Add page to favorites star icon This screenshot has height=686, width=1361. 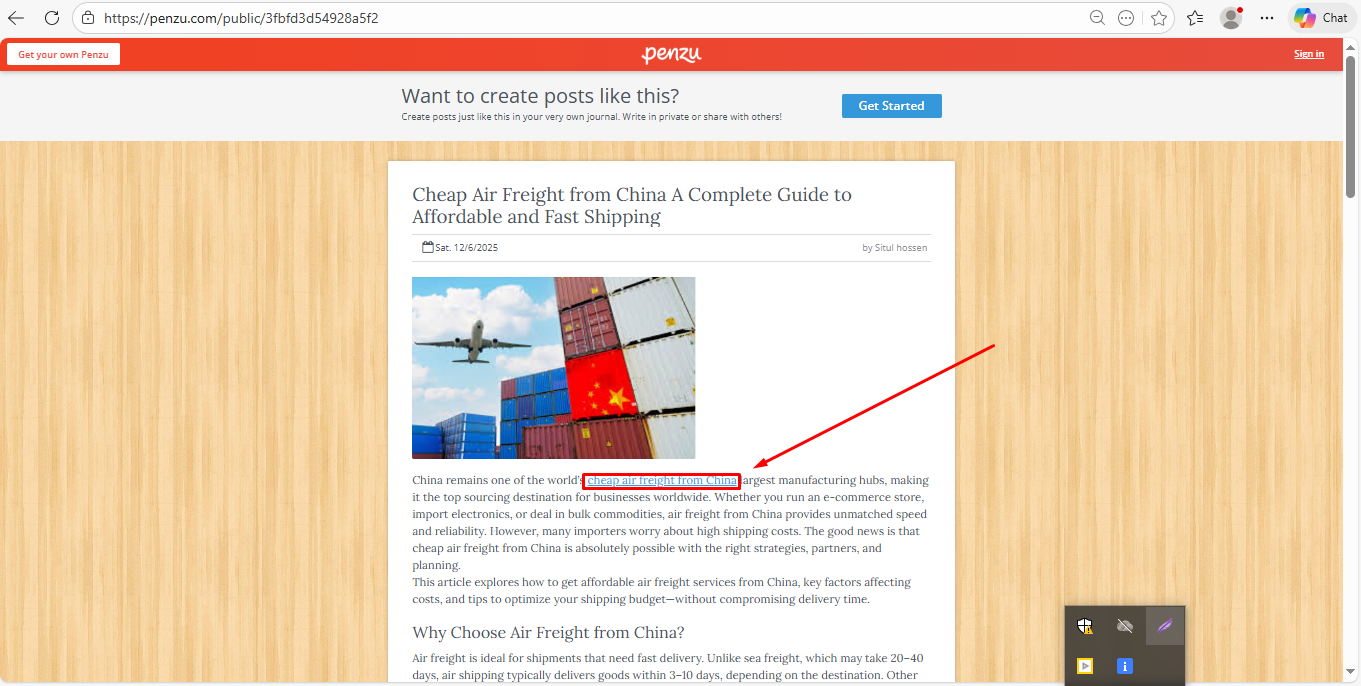[1159, 18]
